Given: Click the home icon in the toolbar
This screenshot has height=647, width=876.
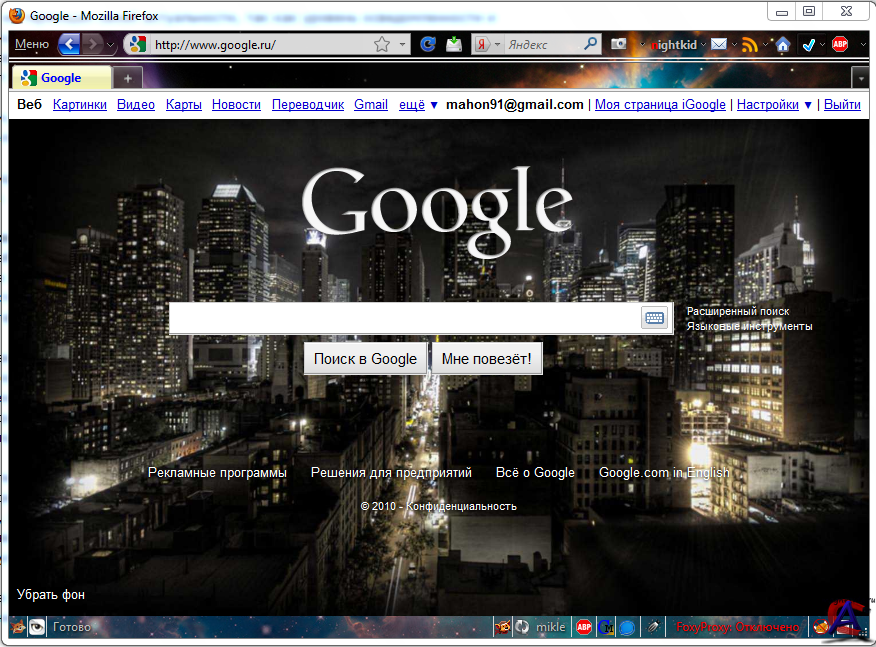Looking at the screenshot, I should [783, 44].
